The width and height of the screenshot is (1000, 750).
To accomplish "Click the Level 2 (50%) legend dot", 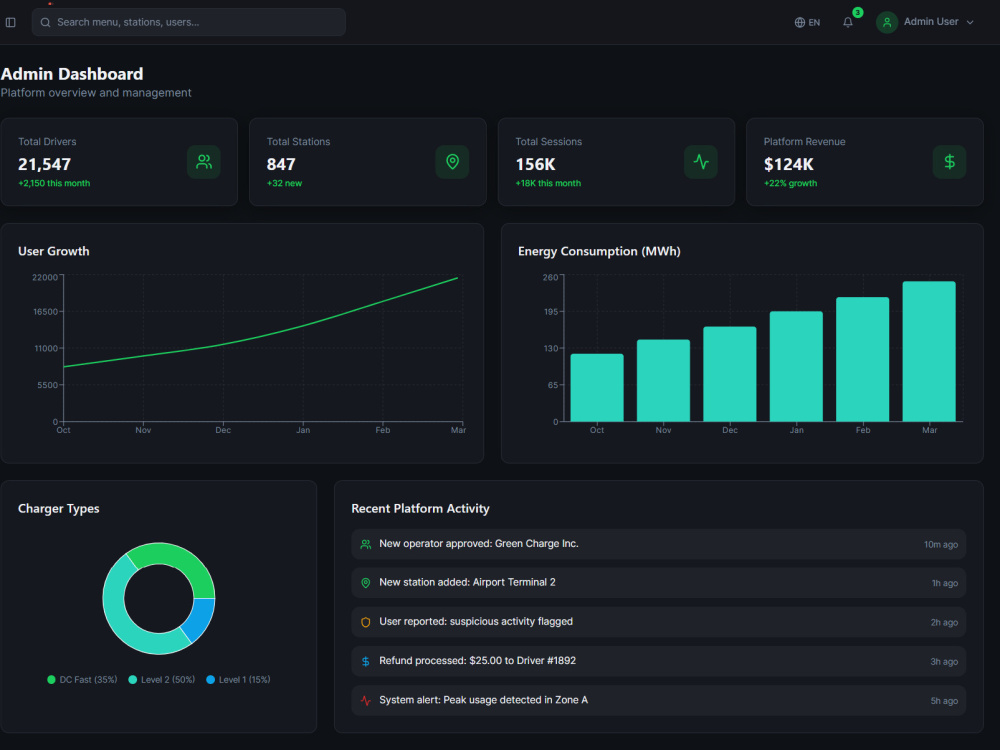I will [x=133, y=680].
